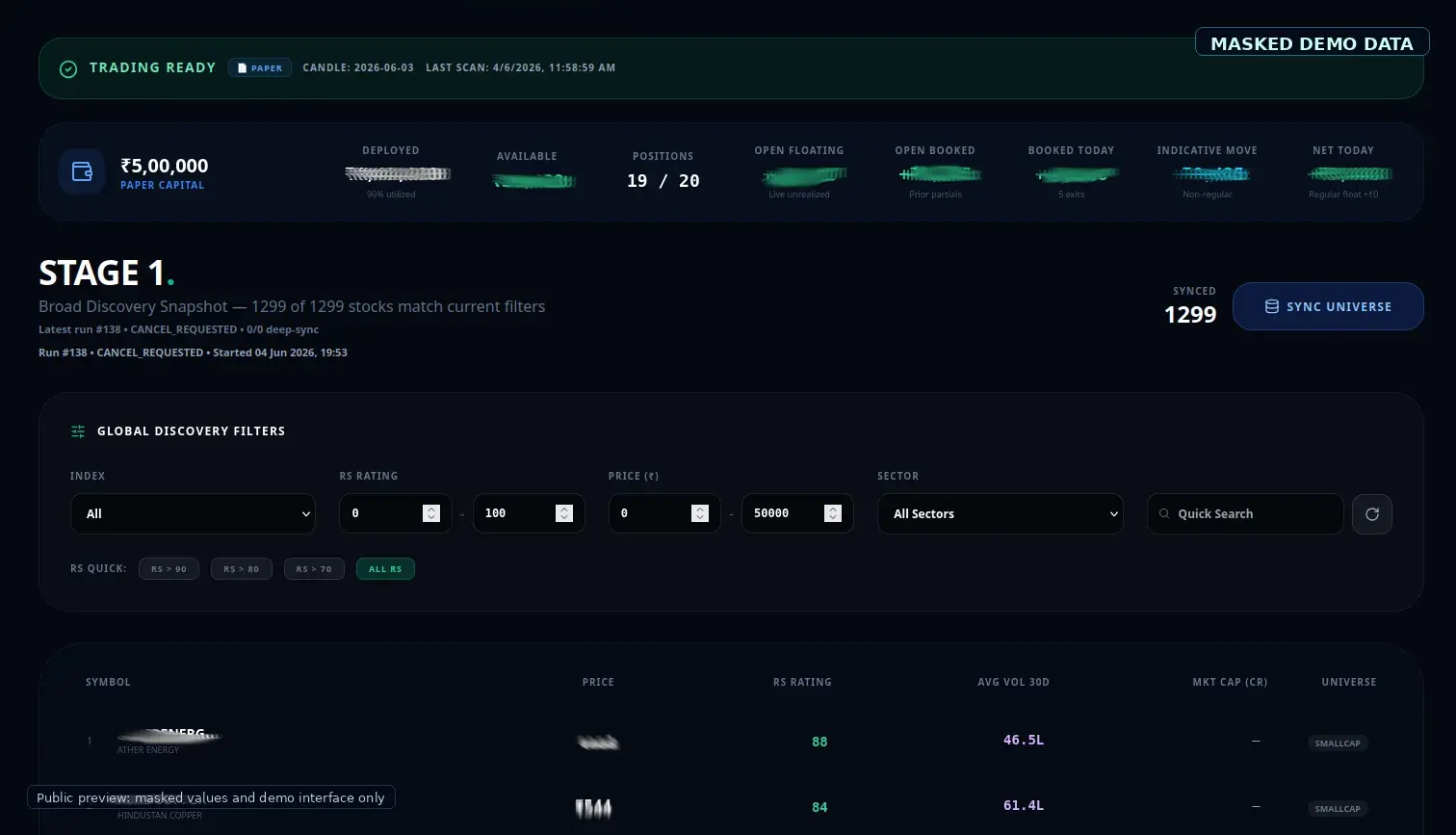Click the filter sliders icon by Global Discovery Filters
This screenshot has height=835, width=1456.
click(x=78, y=431)
